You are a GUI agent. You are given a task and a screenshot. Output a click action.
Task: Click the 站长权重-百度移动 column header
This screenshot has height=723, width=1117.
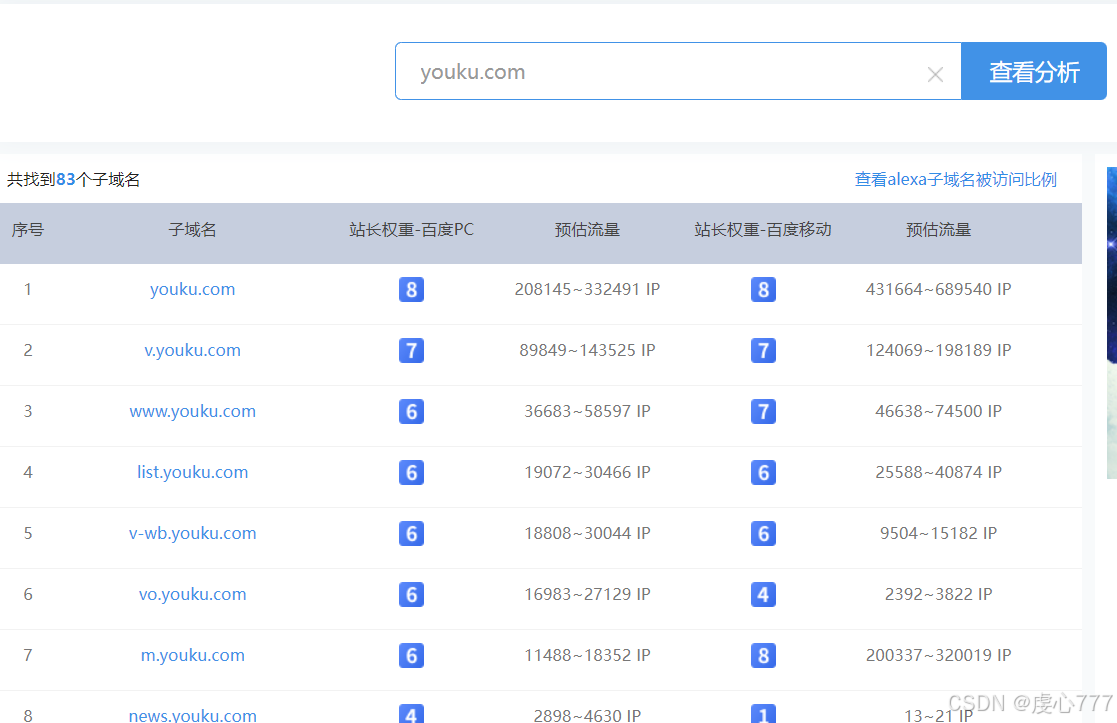[x=763, y=229]
